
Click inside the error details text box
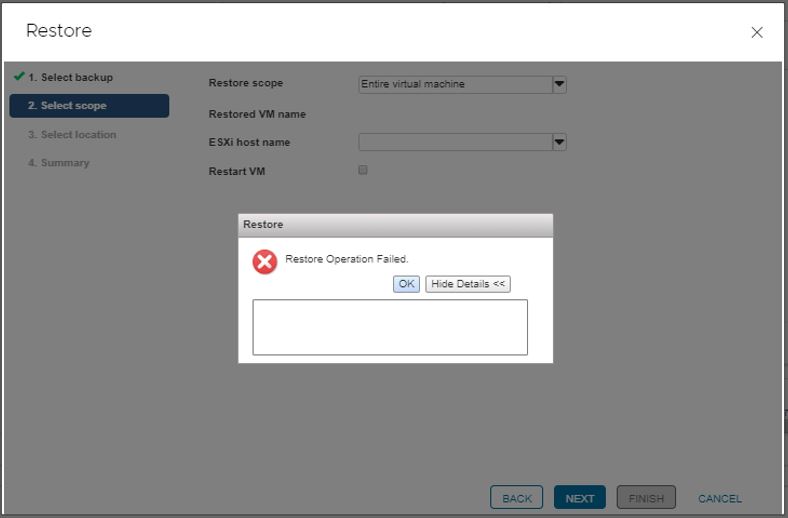click(x=390, y=327)
